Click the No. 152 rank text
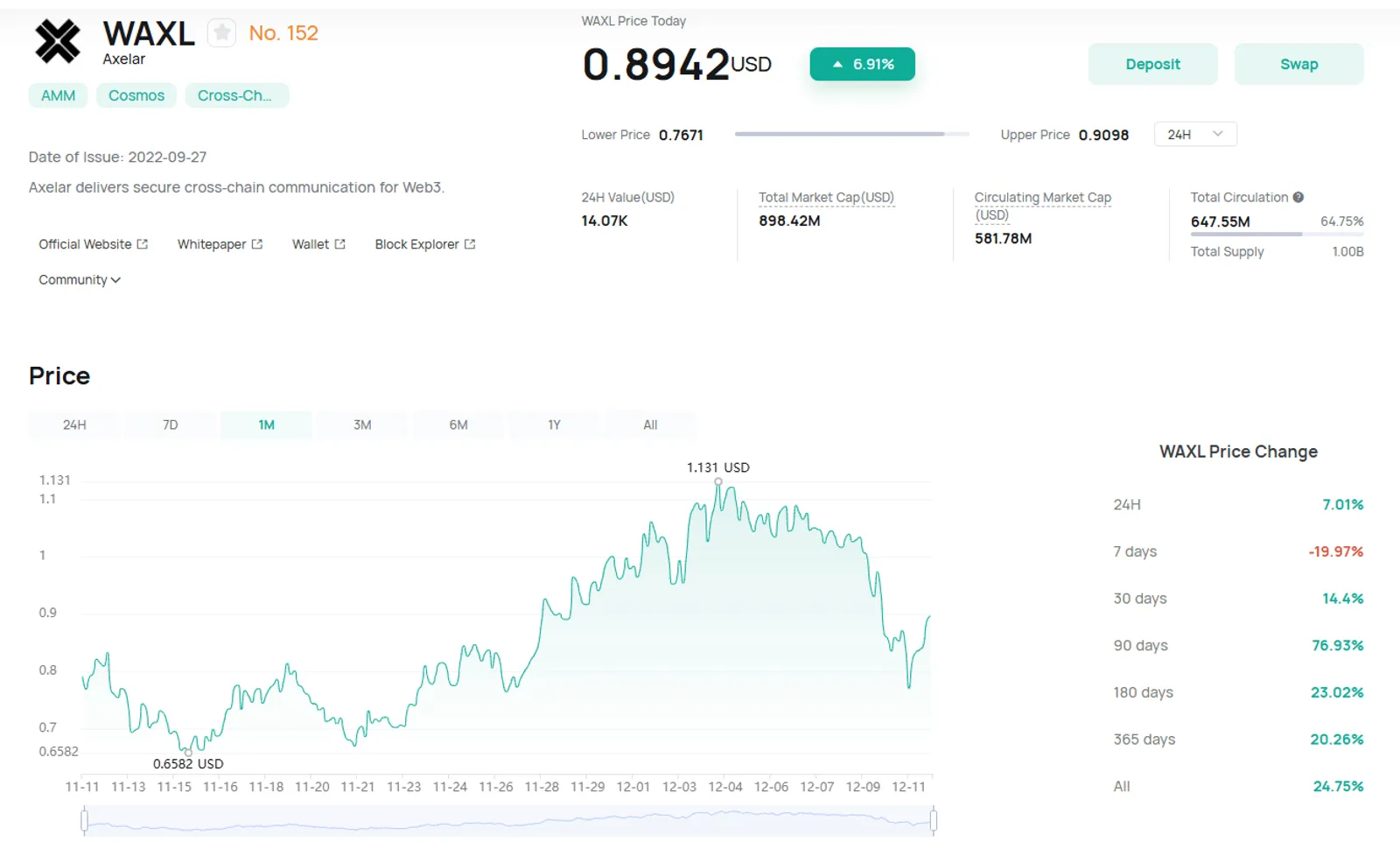Image resolution: width=1400 pixels, height=842 pixels. click(x=283, y=33)
